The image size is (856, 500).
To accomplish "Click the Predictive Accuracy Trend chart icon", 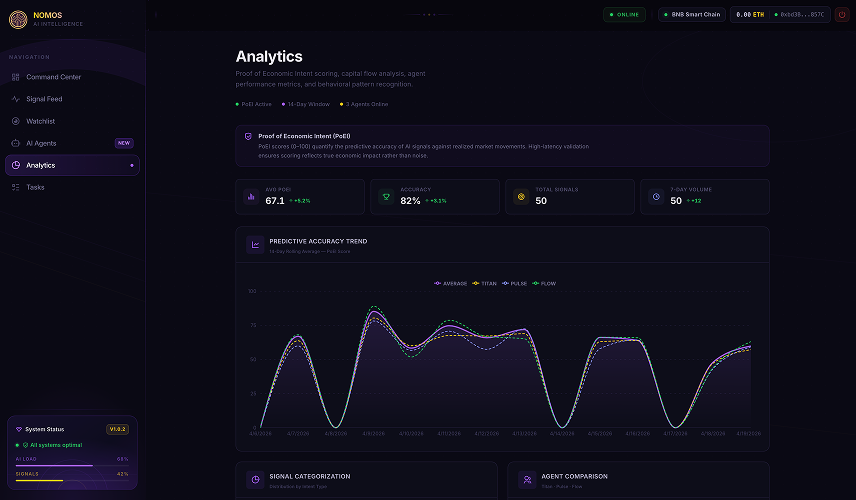I will click(255, 244).
